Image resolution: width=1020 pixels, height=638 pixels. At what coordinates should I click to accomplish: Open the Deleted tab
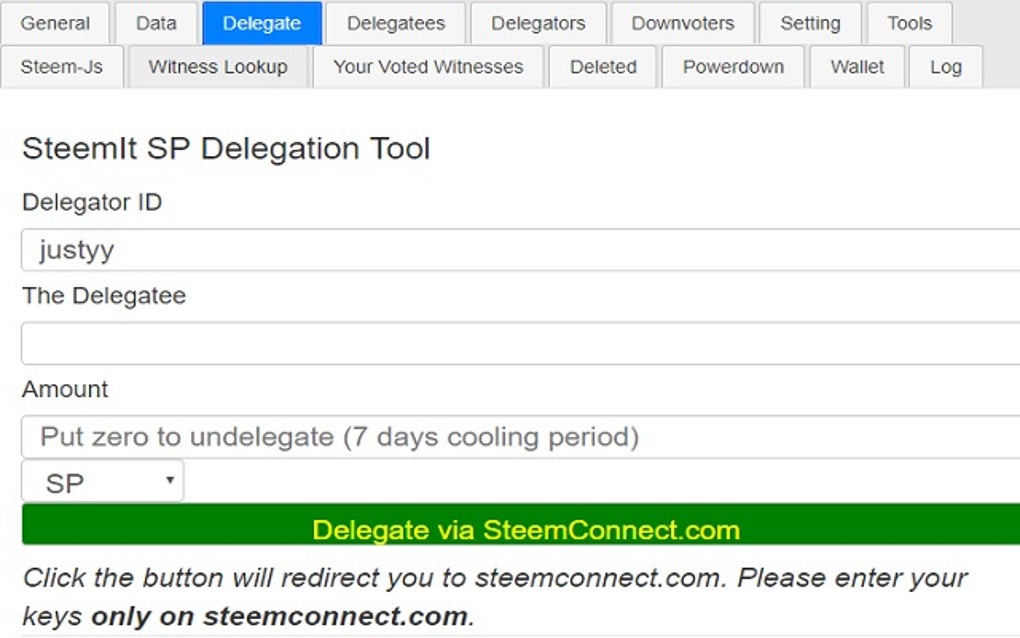pos(603,66)
